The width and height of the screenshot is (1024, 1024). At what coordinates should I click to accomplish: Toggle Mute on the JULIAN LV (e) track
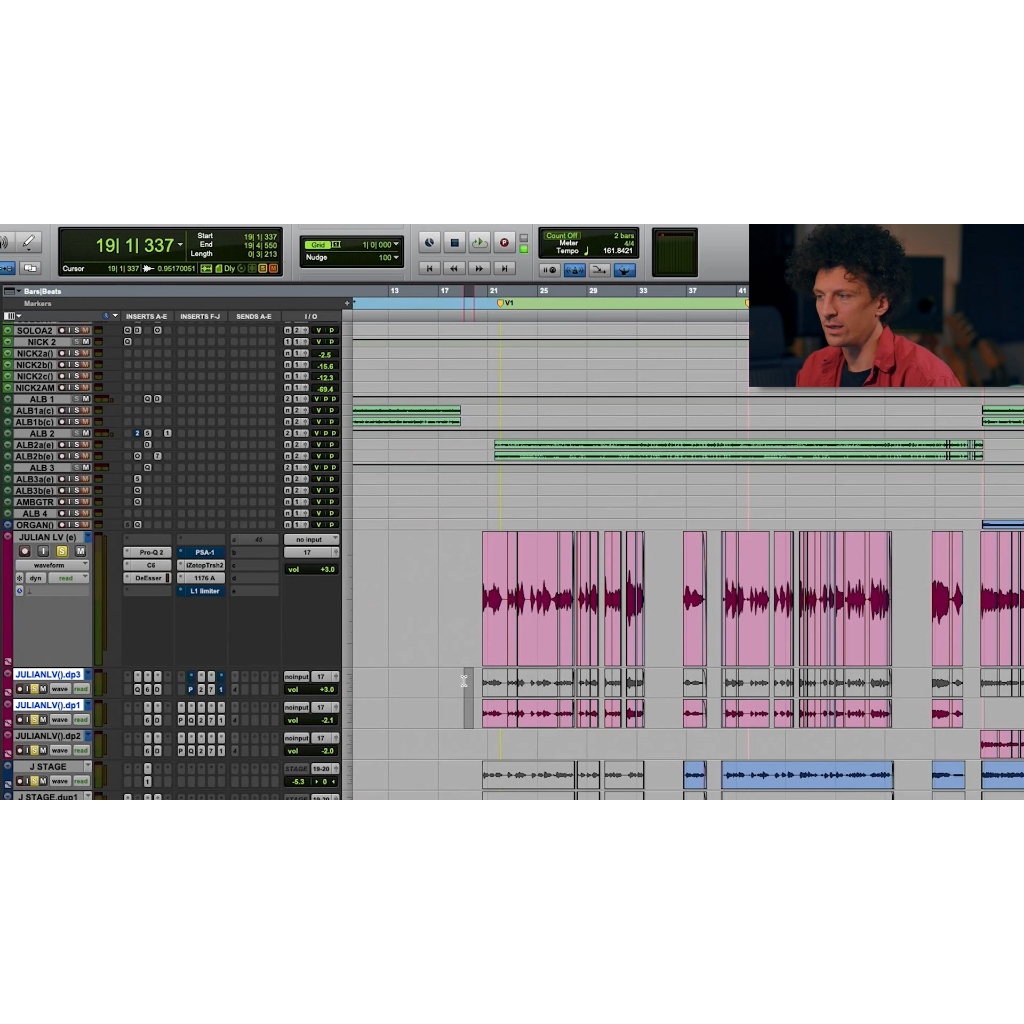point(80,551)
